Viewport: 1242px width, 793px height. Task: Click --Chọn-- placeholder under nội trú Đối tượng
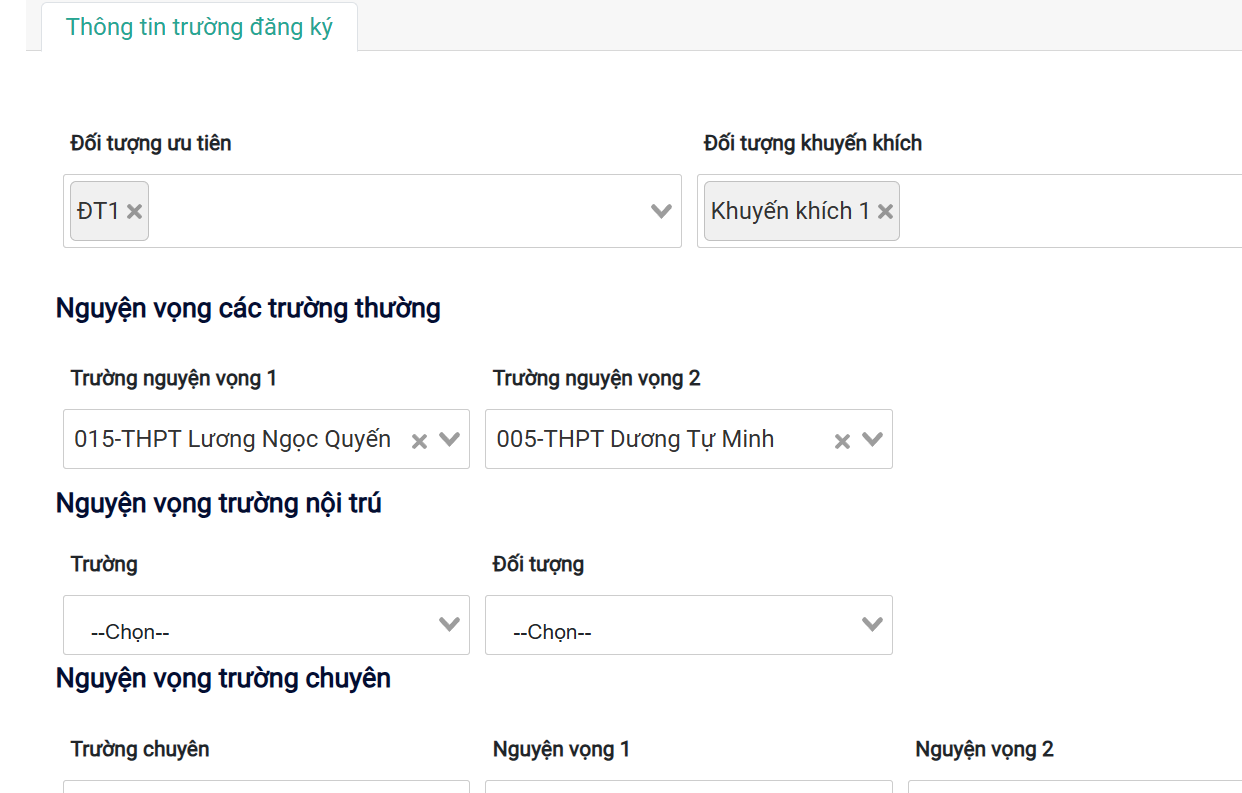pyautogui.click(x=552, y=632)
